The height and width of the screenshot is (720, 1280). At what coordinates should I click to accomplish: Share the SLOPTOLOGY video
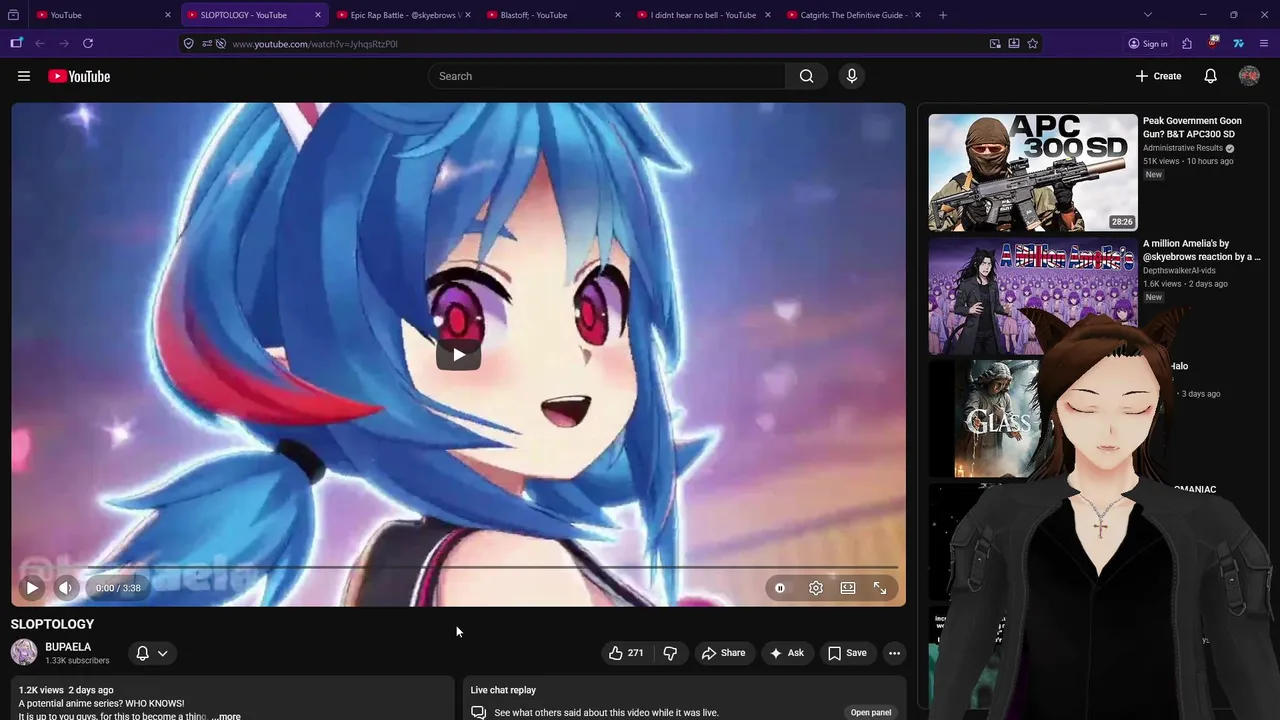point(723,653)
